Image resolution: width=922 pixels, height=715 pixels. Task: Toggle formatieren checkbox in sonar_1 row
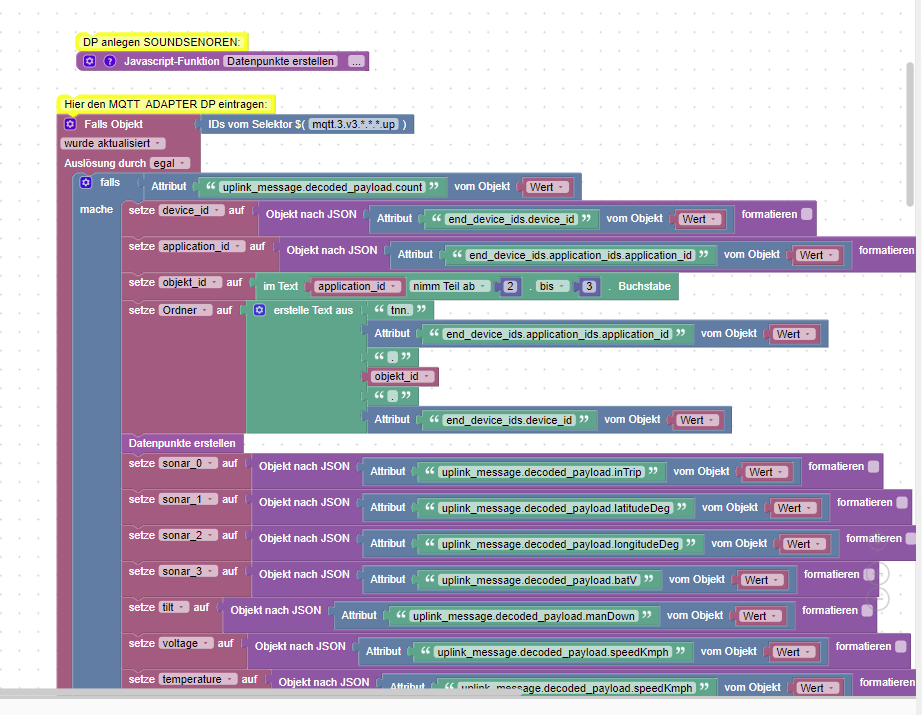[x=902, y=502]
